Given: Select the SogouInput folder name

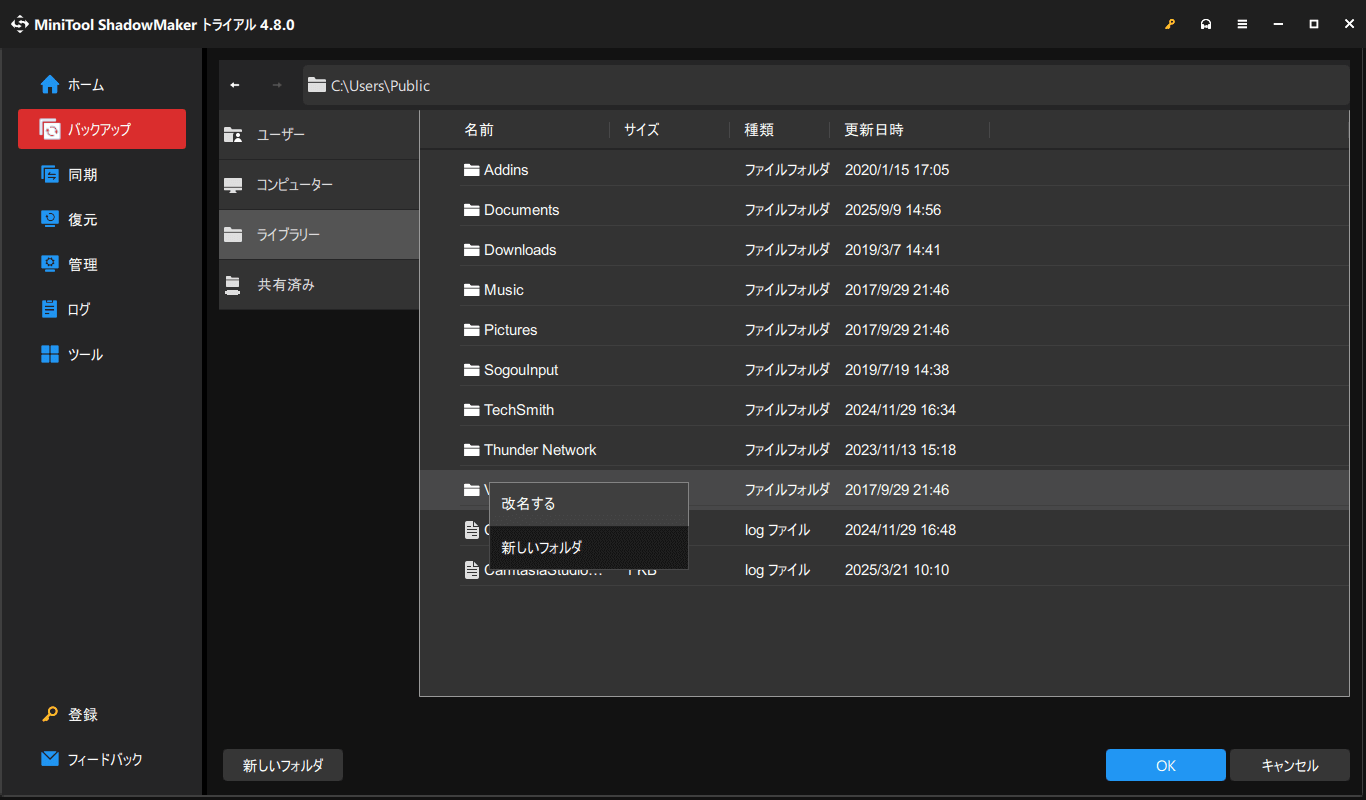Looking at the screenshot, I should (521, 370).
